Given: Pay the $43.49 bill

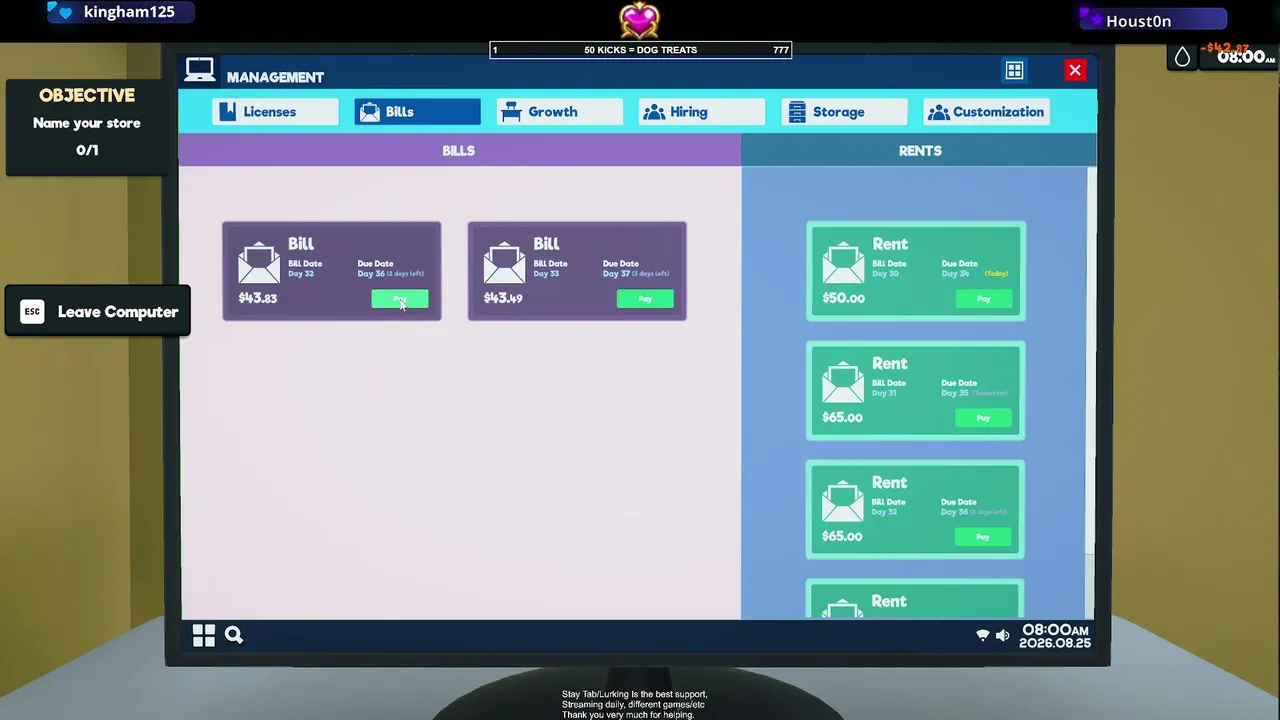Looking at the screenshot, I should [645, 299].
